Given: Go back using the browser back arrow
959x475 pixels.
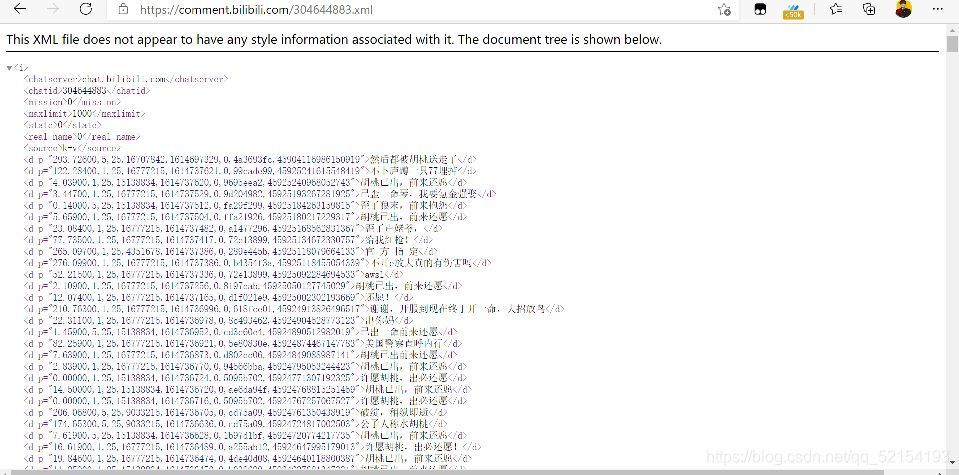Looking at the screenshot, I should coord(20,9).
